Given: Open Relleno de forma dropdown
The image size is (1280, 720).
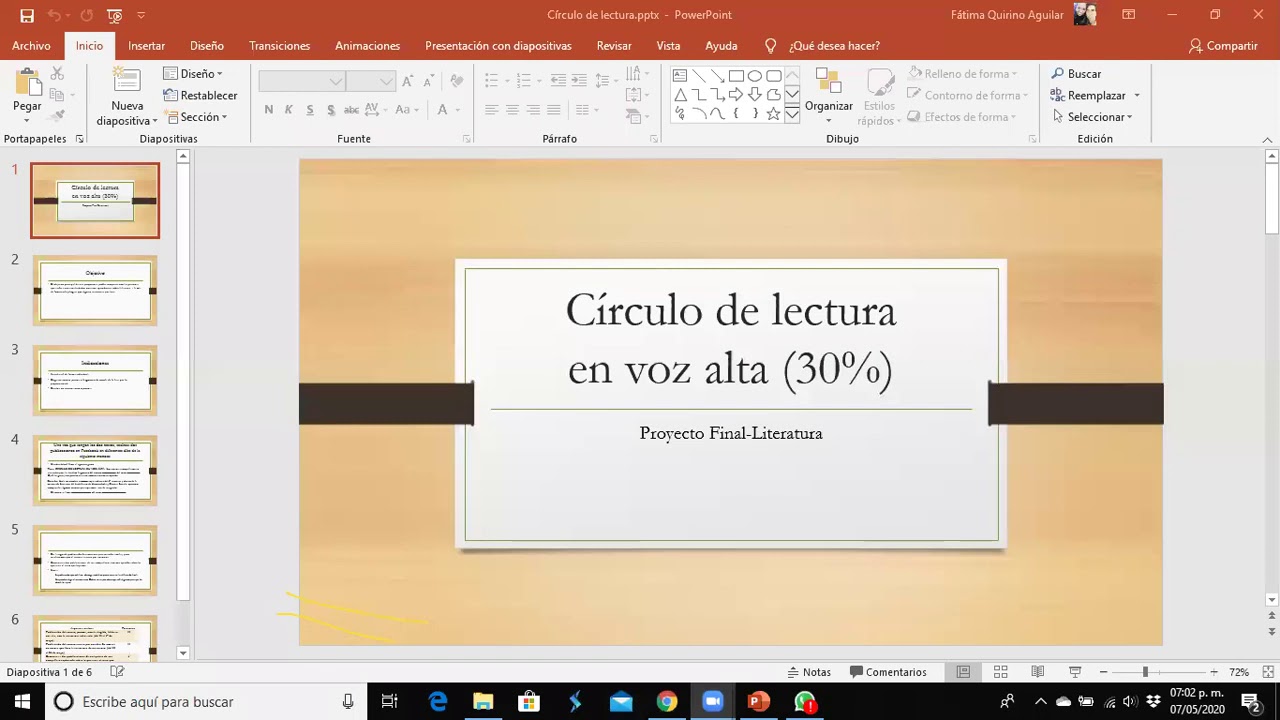Looking at the screenshot, I should pos(963,74).
